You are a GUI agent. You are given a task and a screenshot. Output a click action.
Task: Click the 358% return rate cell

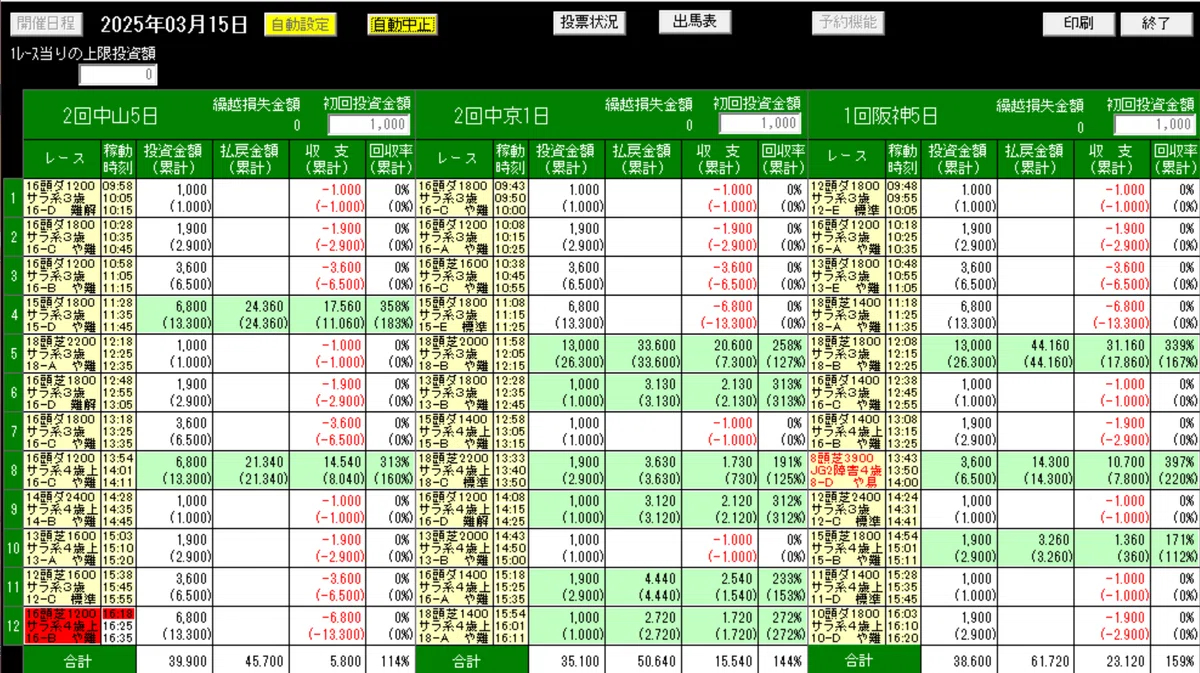coord(389,314)
